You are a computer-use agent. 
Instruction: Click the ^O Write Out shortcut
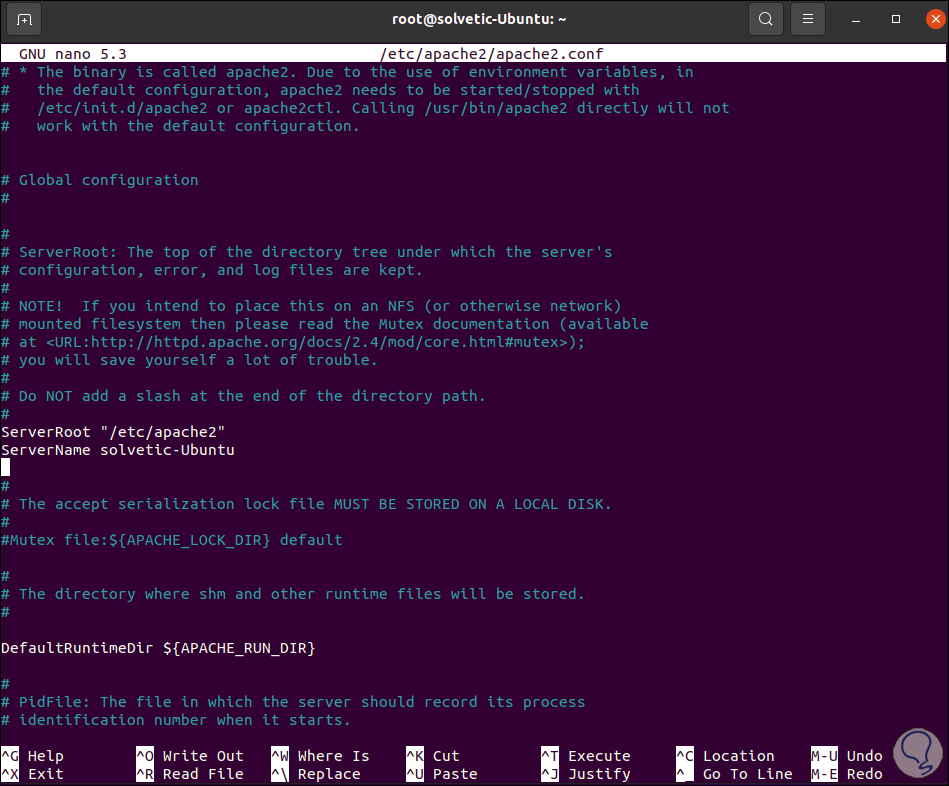pyautogui.click(x=189, y=756)
